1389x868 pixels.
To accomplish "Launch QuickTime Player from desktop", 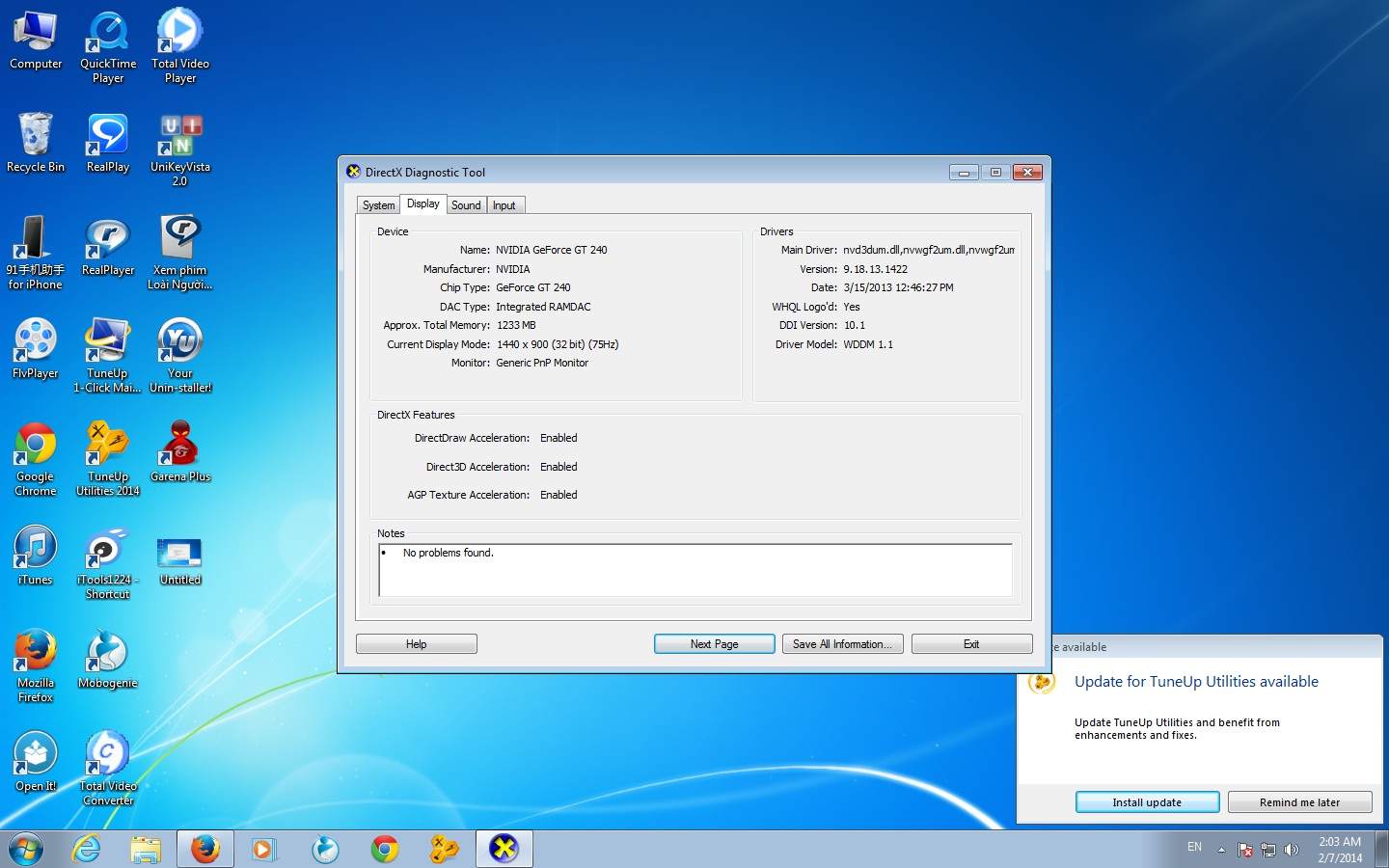I will point(108,46).
